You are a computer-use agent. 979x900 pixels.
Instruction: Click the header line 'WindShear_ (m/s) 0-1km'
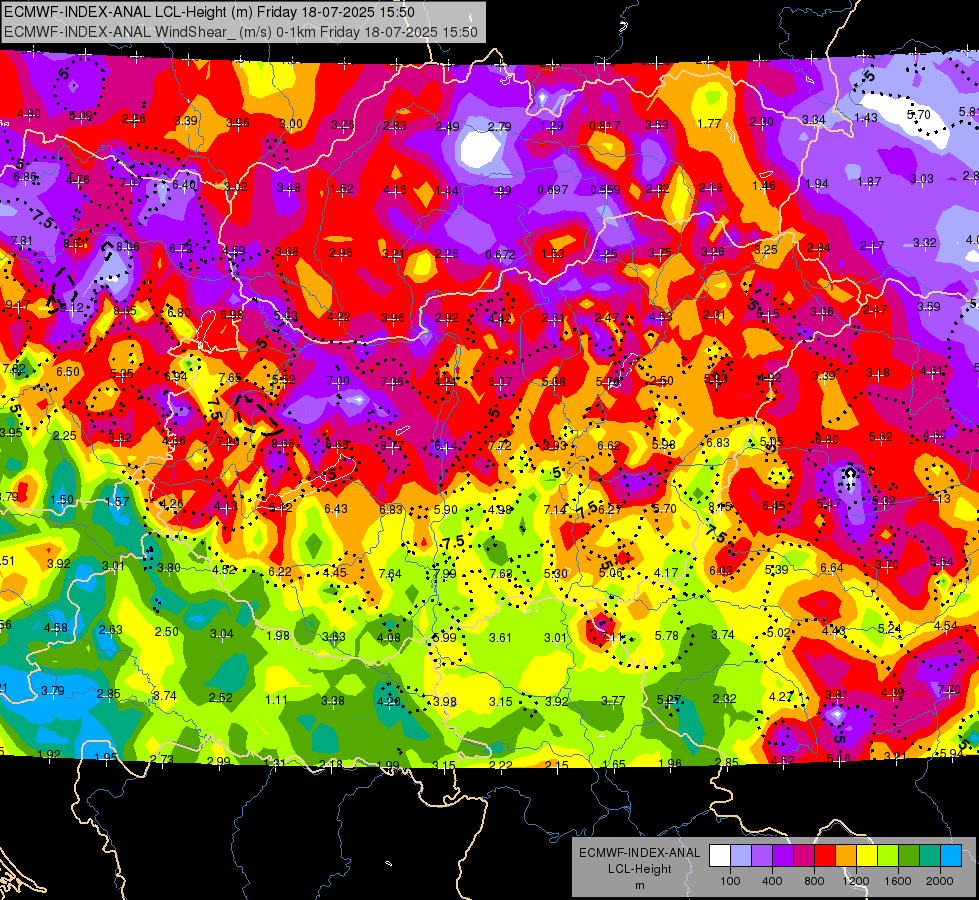click(235, 32)
